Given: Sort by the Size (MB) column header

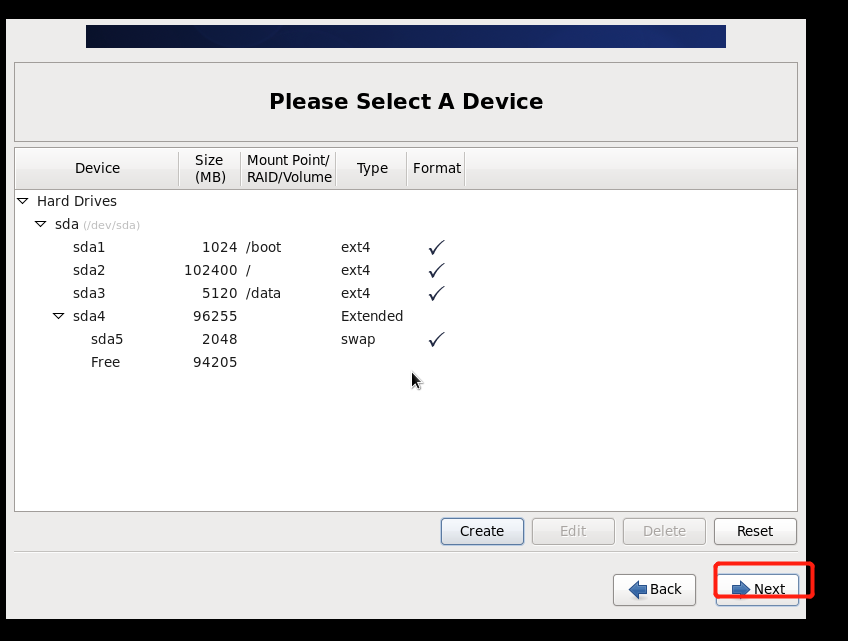Looking at the screenshot, I should pyautogui.click(x=210, y=168).
